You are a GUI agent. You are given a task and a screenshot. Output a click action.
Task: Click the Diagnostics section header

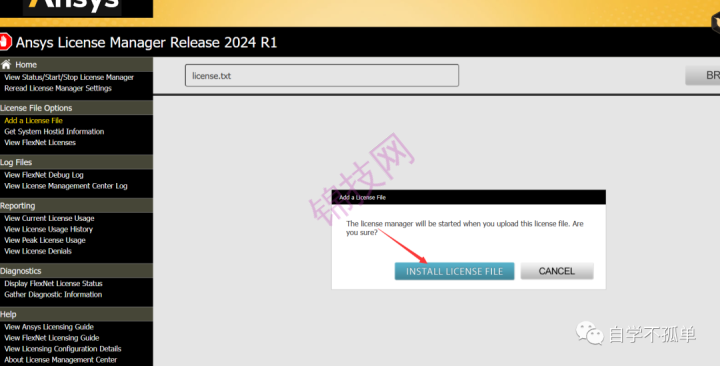(76, 271)
